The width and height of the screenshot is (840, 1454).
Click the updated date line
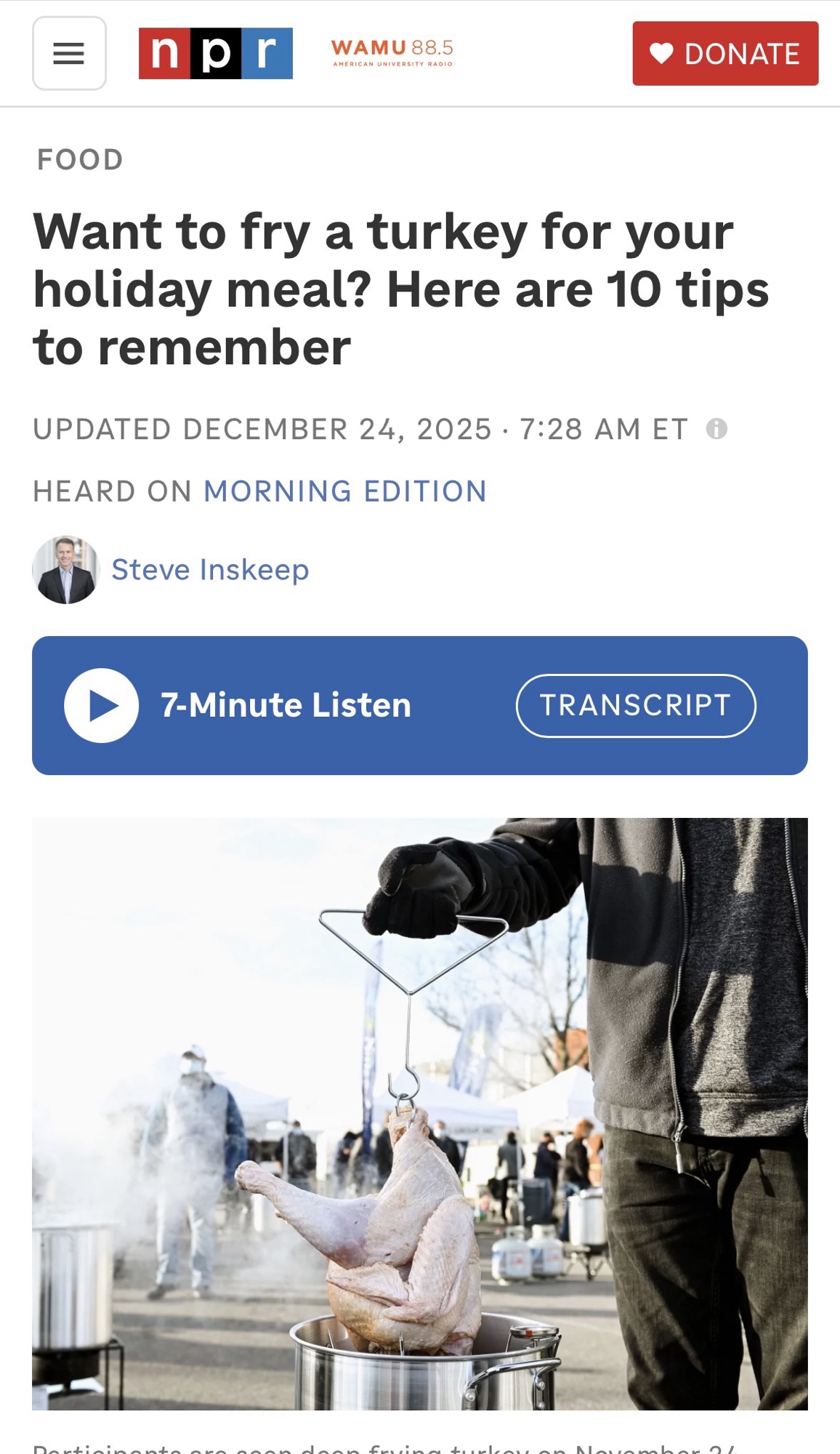(360, 429)
